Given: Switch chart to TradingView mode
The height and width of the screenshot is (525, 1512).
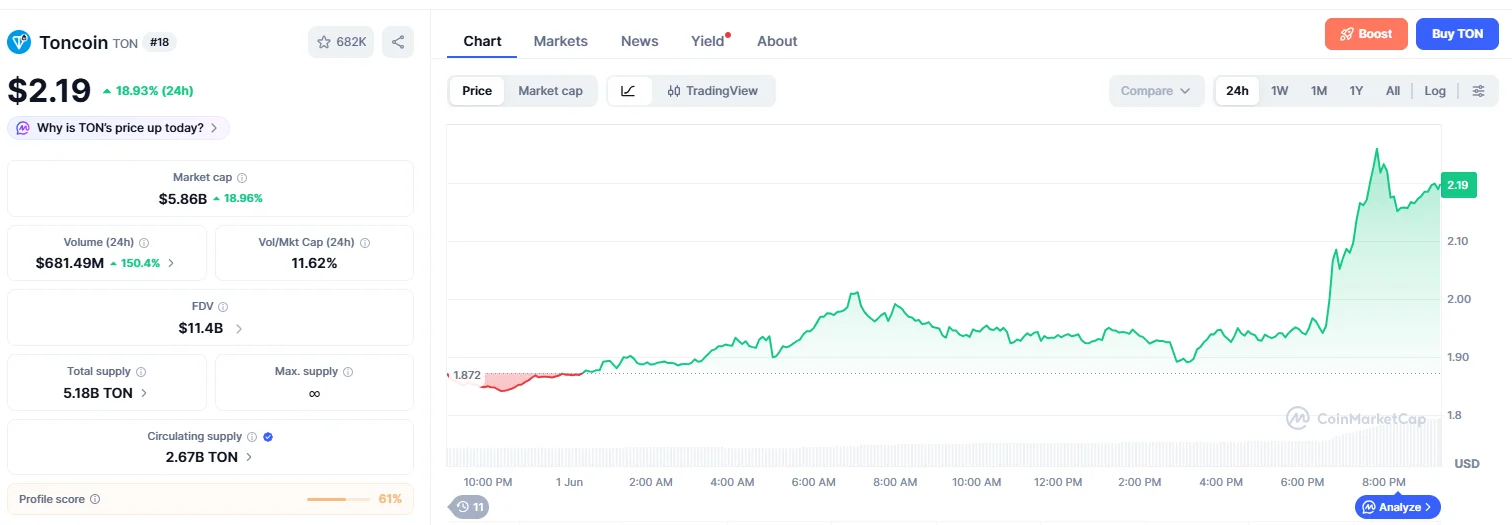Looking at the screenshot, I should coord(713,91).
